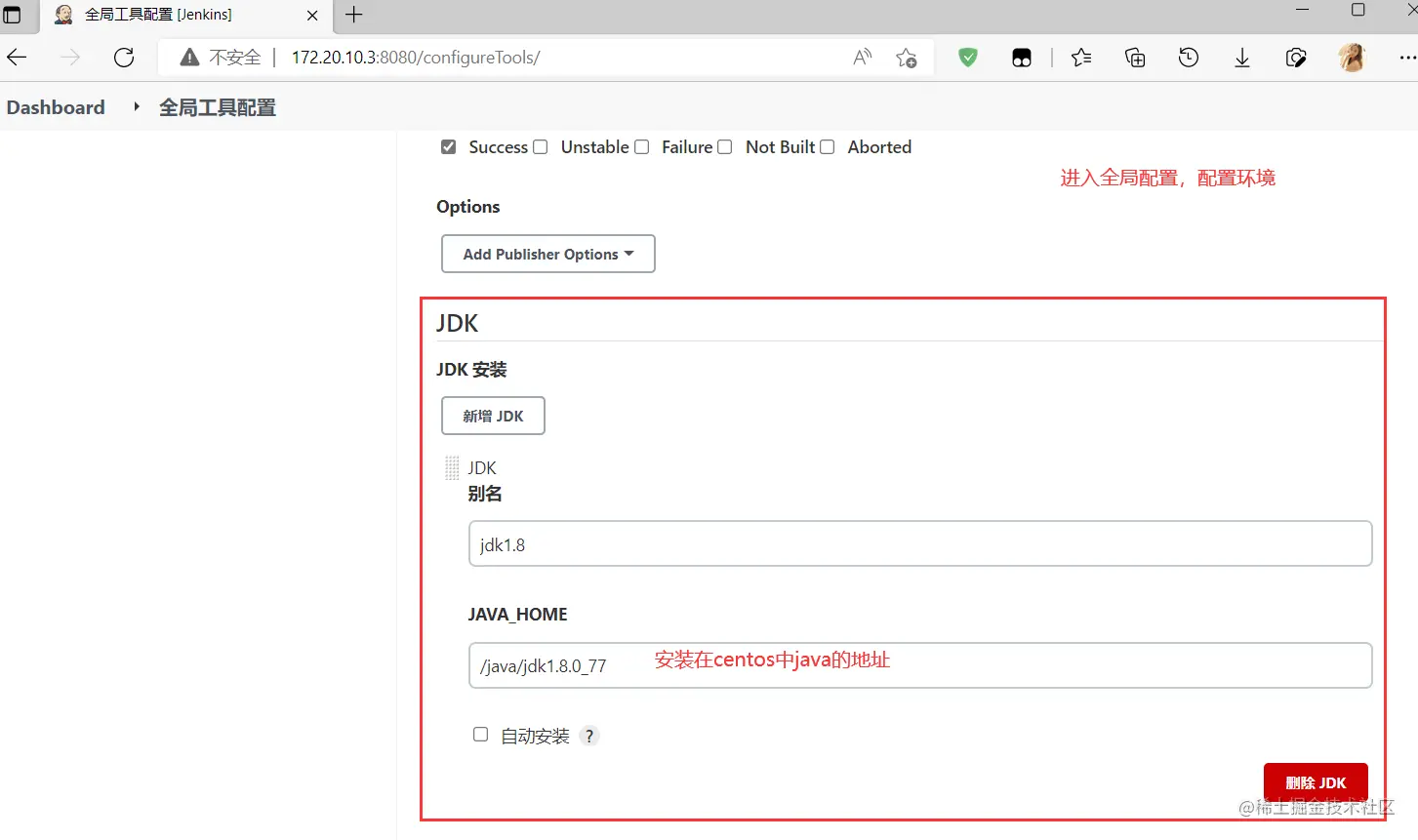Screen dimensions: 1418x840
Task: Click the JDK section heading
Action: pos(457,324)
